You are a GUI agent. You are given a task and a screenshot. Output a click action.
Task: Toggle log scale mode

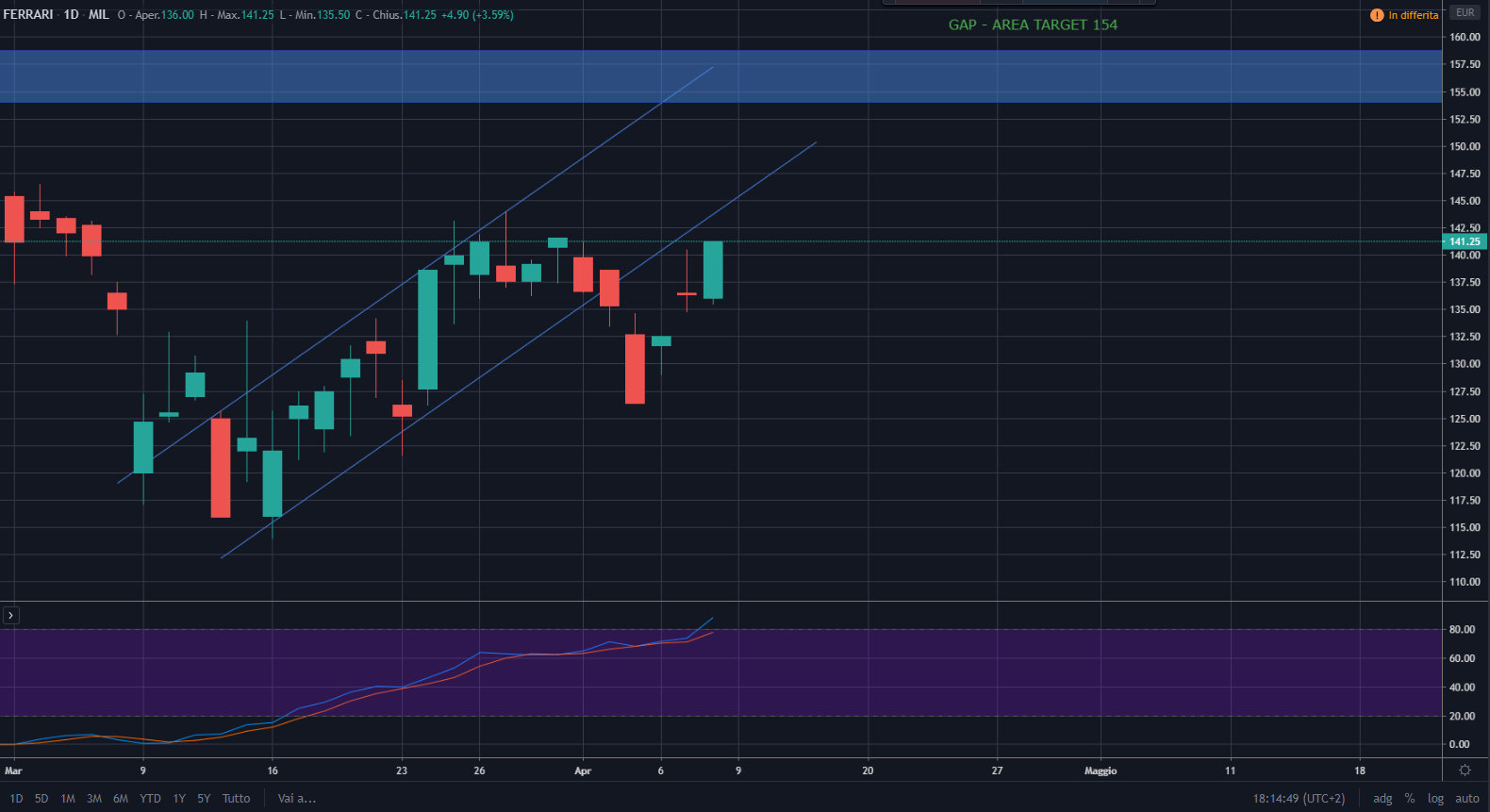pos(1435,799)
